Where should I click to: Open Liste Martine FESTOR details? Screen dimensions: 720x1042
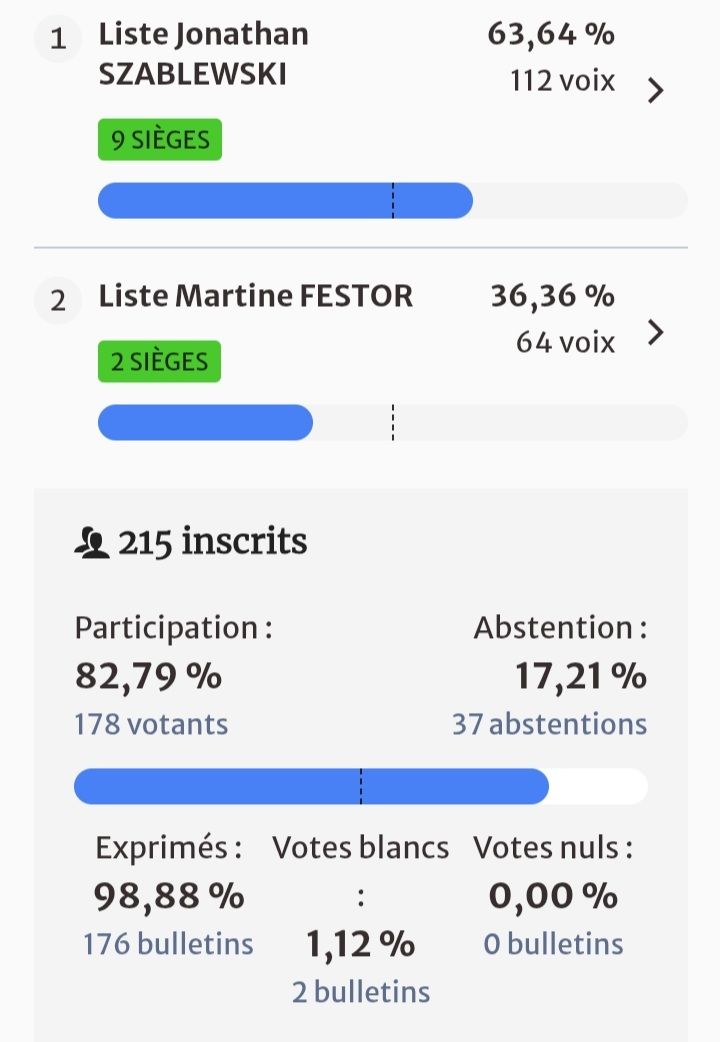[255, 297]
